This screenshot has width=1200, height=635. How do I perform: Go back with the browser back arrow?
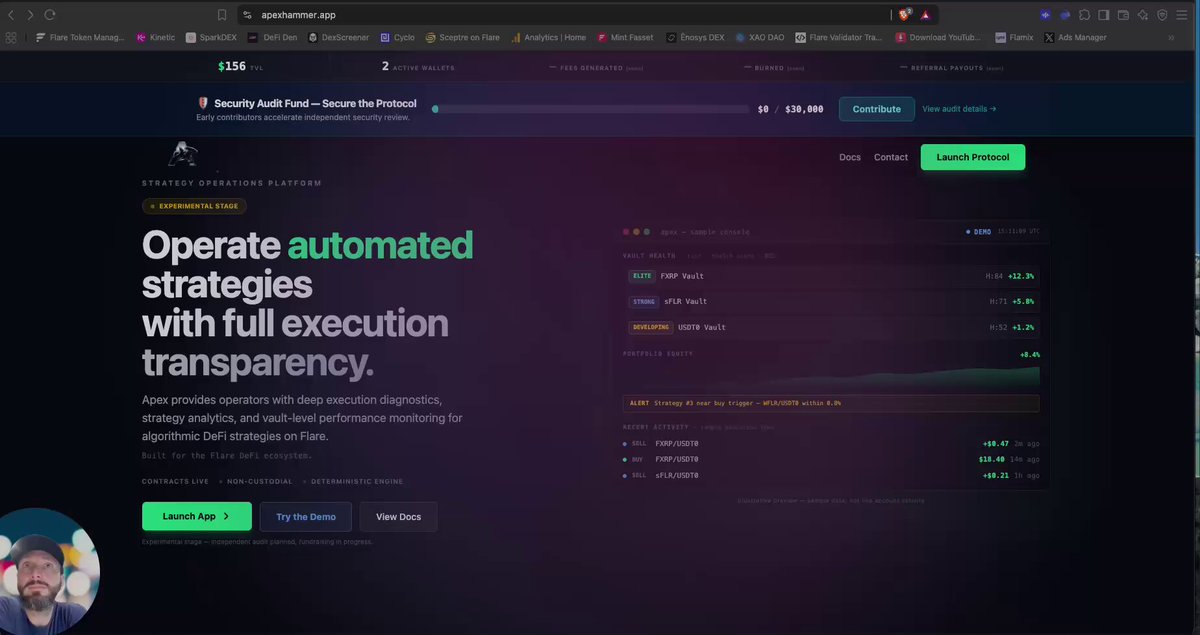point(12,15)
